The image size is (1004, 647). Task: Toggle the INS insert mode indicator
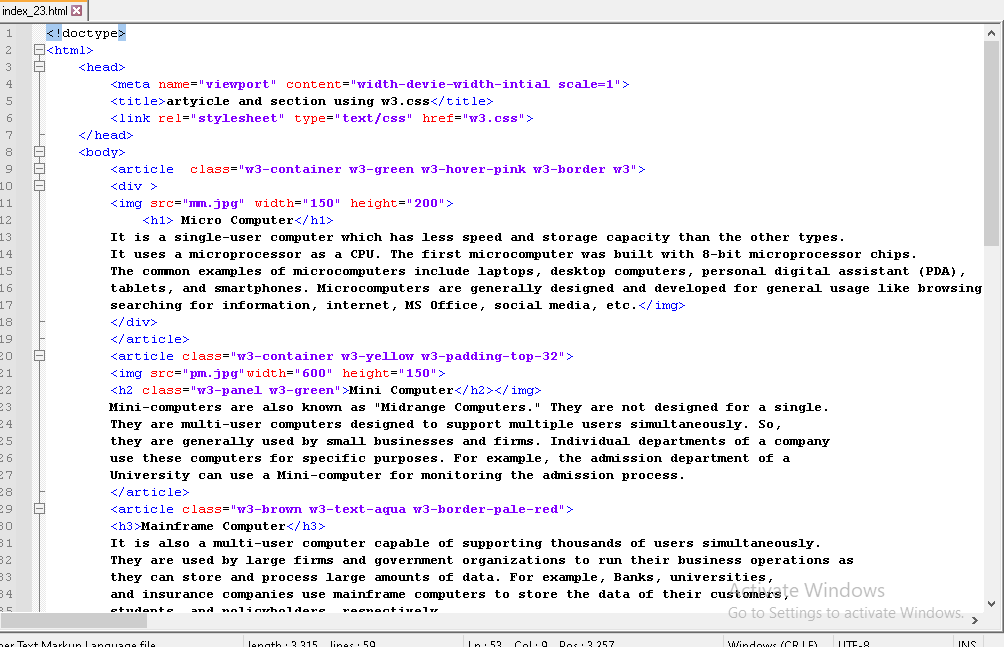(966, 643)
